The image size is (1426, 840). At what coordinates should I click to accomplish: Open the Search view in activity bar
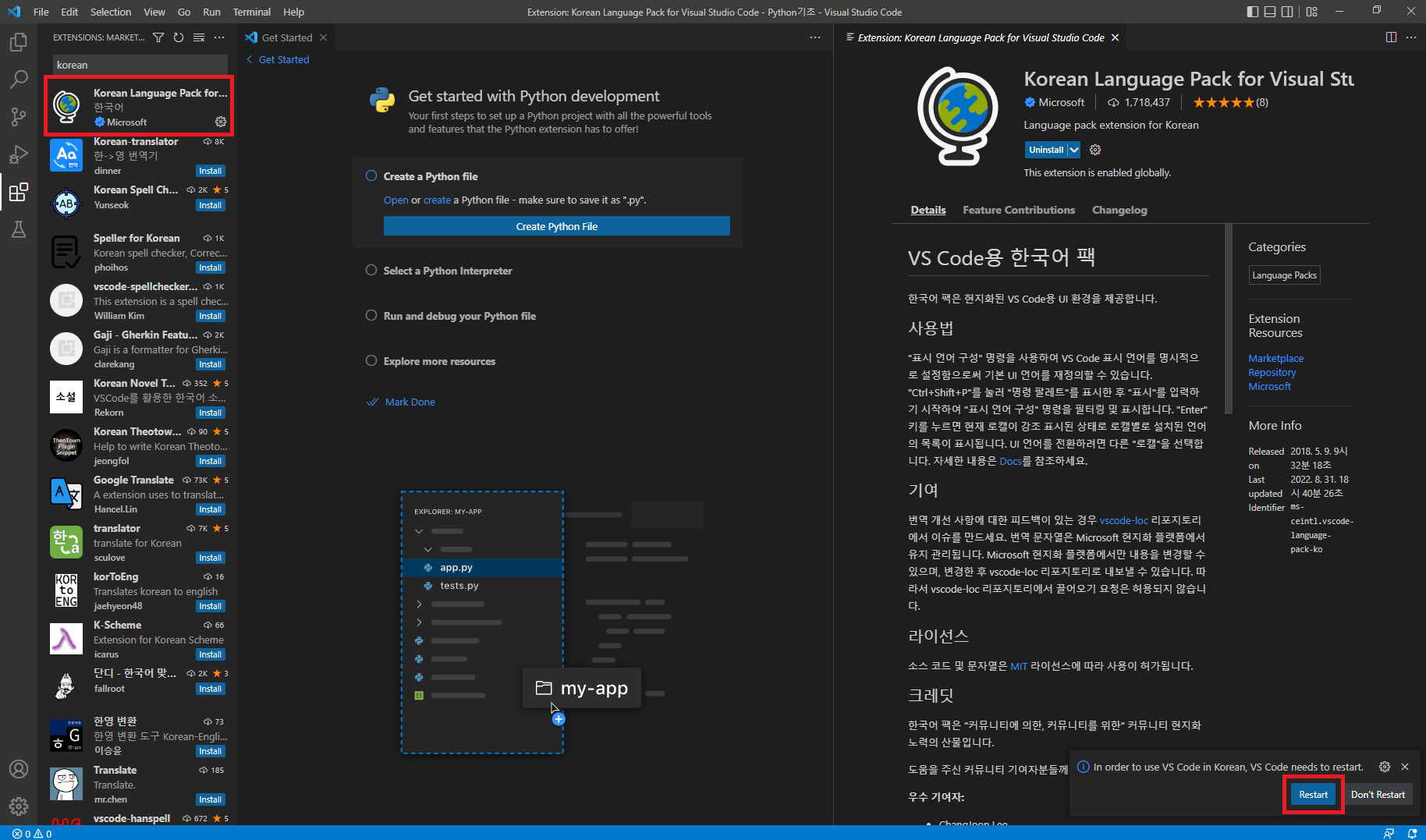tap(19, 80)
